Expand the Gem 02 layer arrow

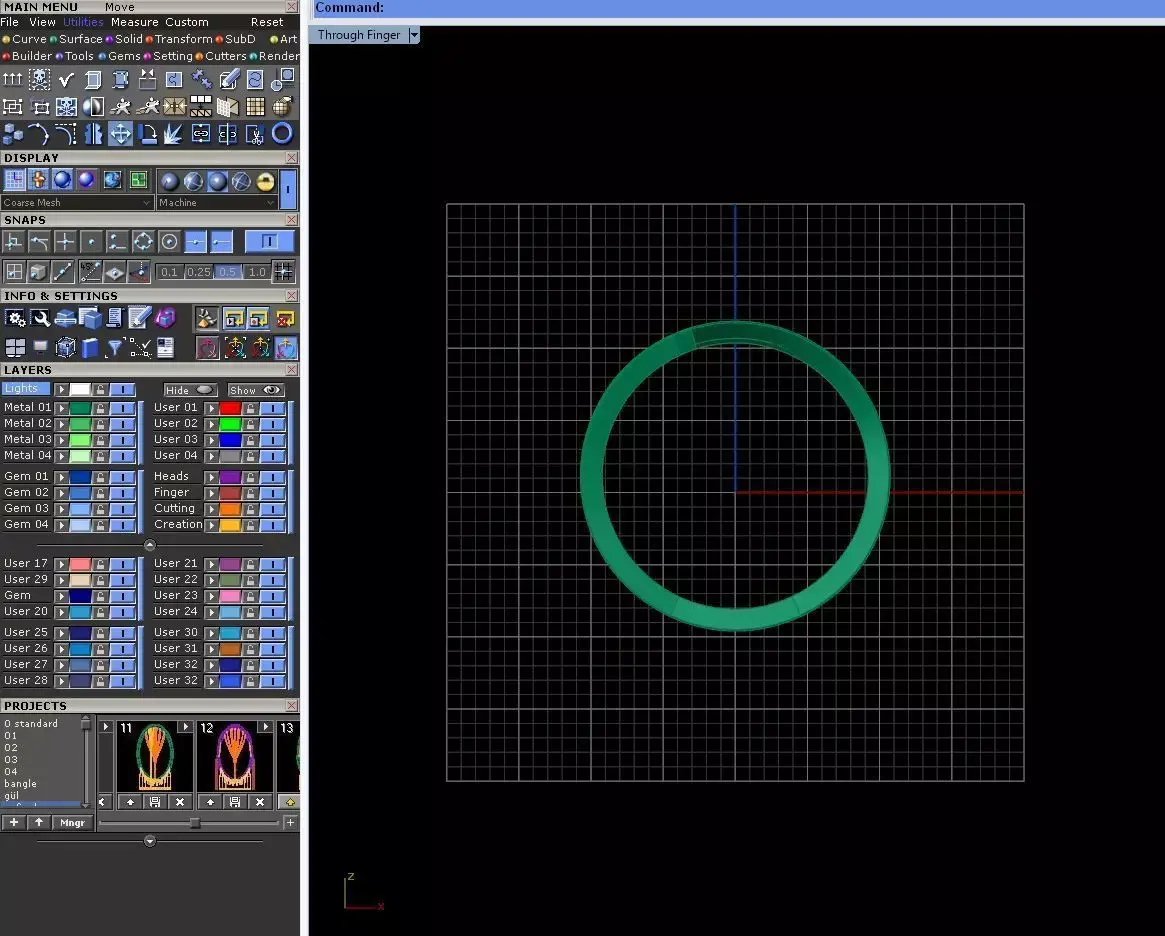click(x=62, y=493)
